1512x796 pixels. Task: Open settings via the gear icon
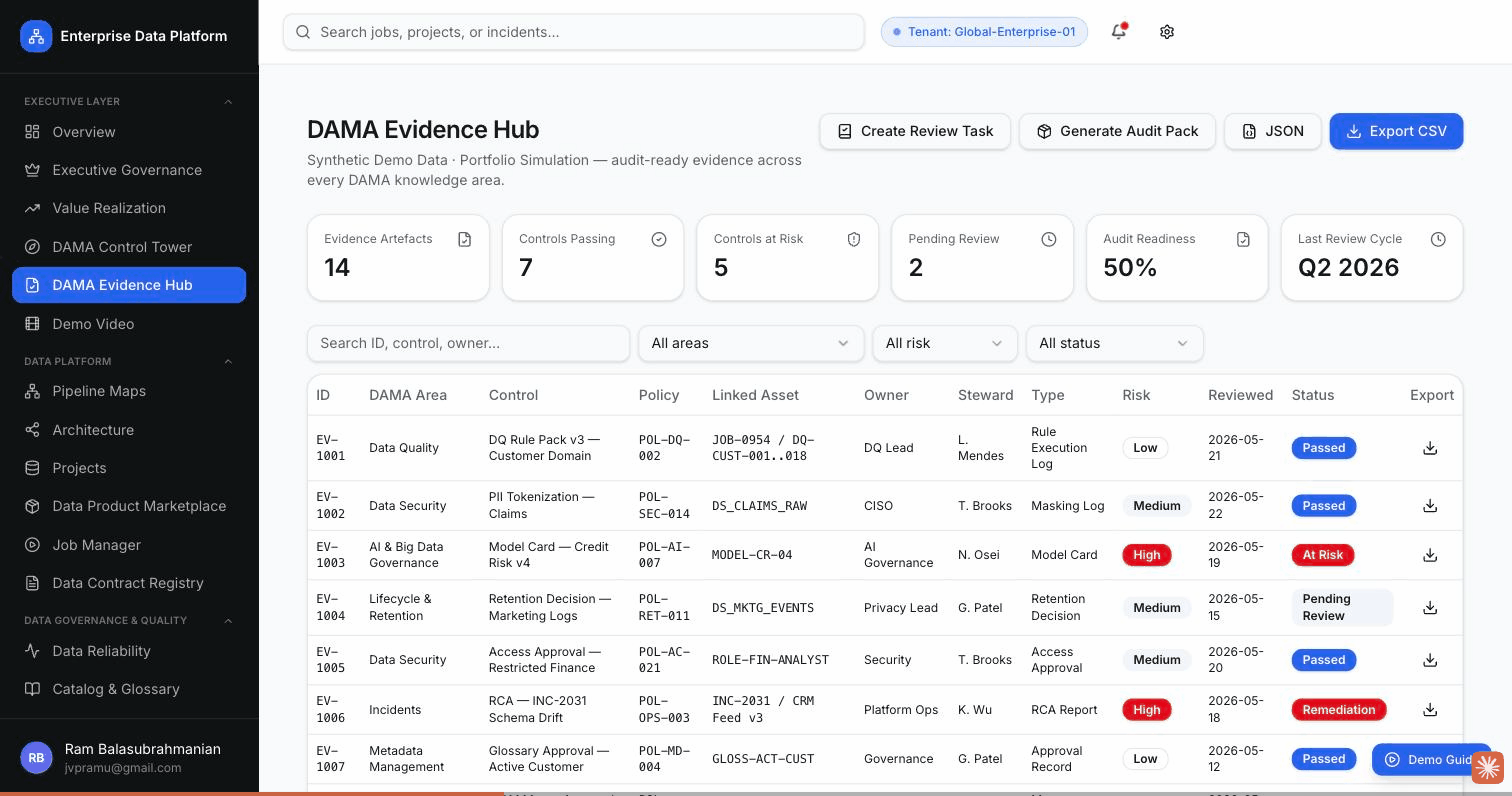coord(1167,32)
